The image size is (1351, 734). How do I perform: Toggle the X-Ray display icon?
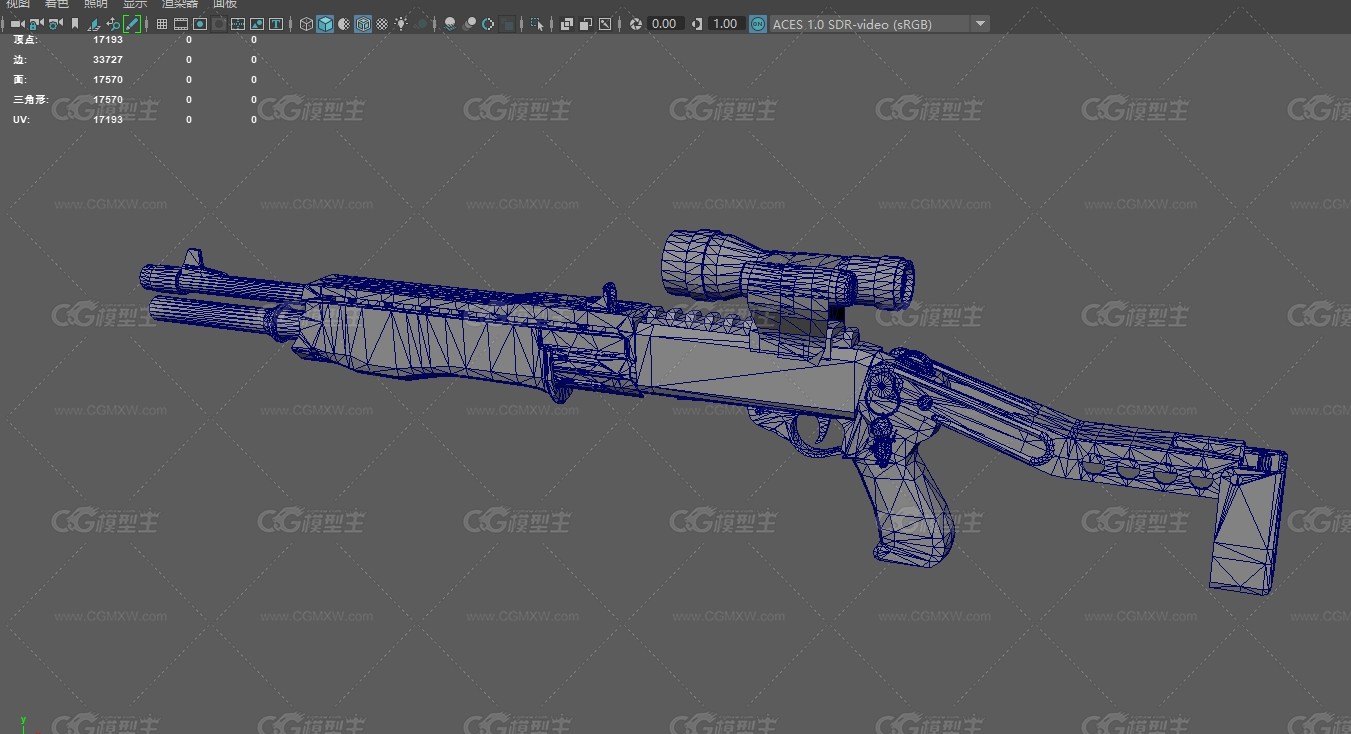(x=567, y=24)
